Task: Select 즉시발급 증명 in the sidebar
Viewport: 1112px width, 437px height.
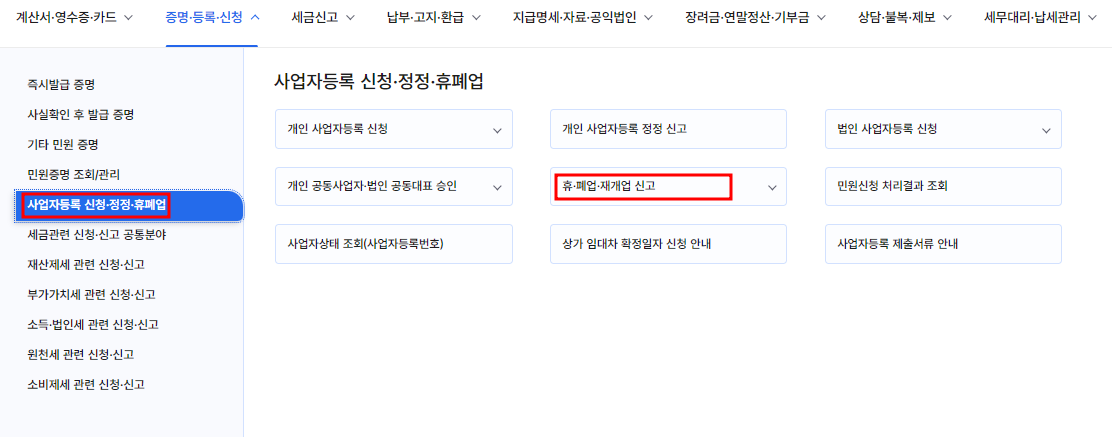Action: click(x=61, y=84)
